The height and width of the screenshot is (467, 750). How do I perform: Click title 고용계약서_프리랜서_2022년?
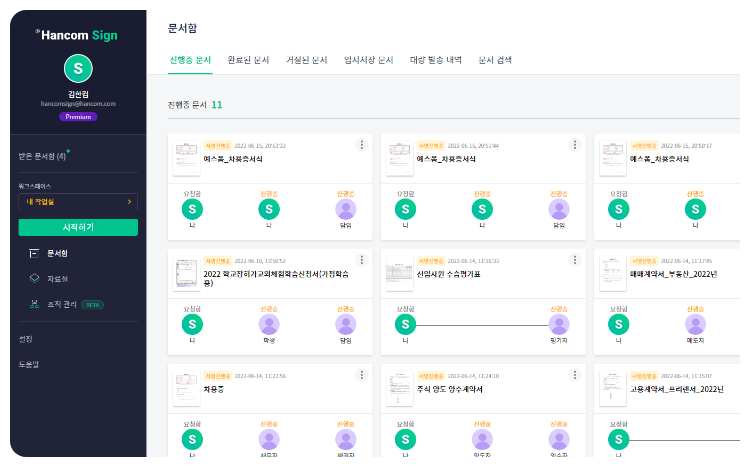pos(676,389)
